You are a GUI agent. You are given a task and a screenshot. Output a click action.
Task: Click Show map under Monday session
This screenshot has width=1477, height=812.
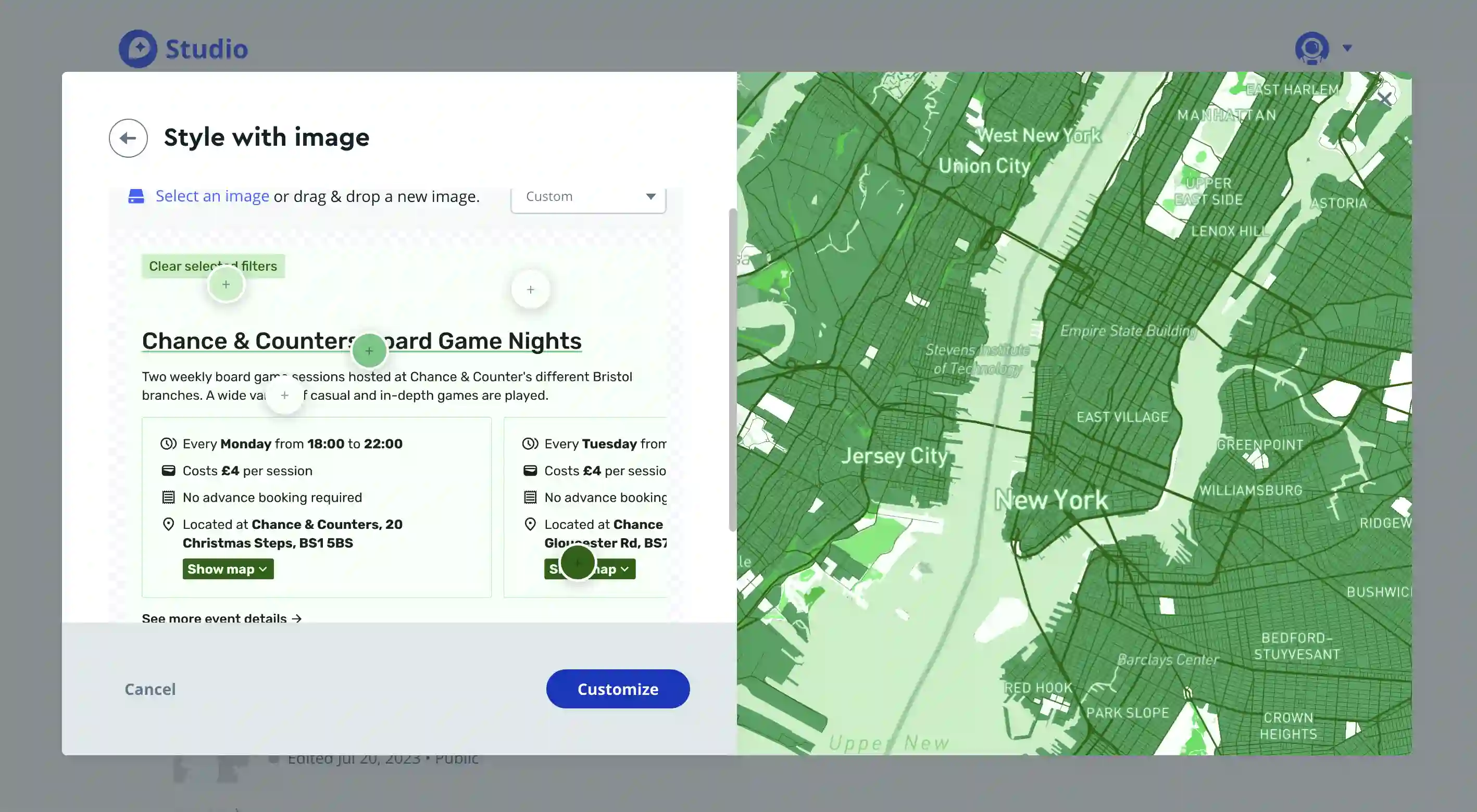pos(228,569)
